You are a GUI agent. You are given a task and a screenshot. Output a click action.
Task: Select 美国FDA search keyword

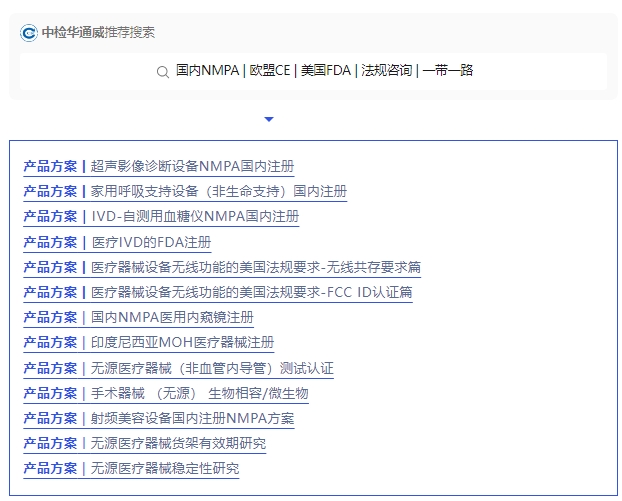pyautogui.click(x=326, y=71)
